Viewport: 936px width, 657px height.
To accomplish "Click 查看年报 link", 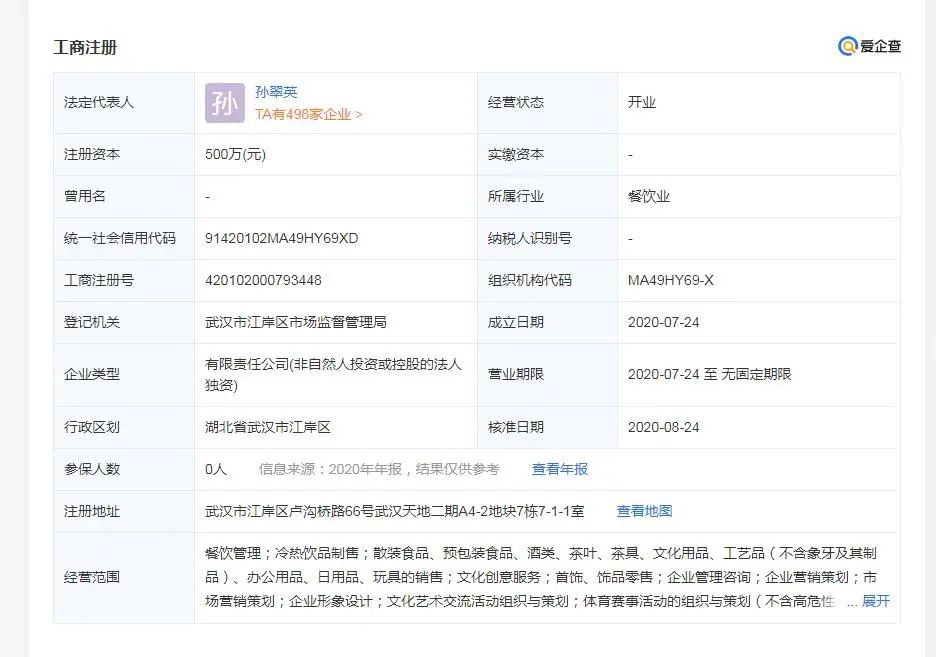I will tap(559, 469).
